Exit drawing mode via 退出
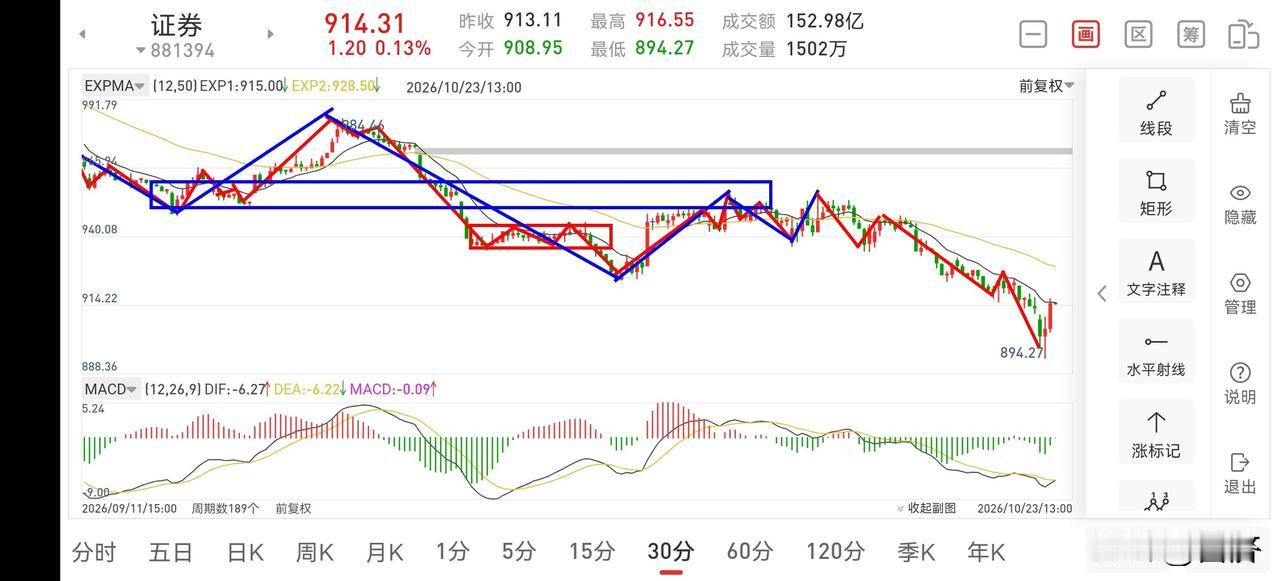This screenshot has height=581, width=1278. [1240, 473]
